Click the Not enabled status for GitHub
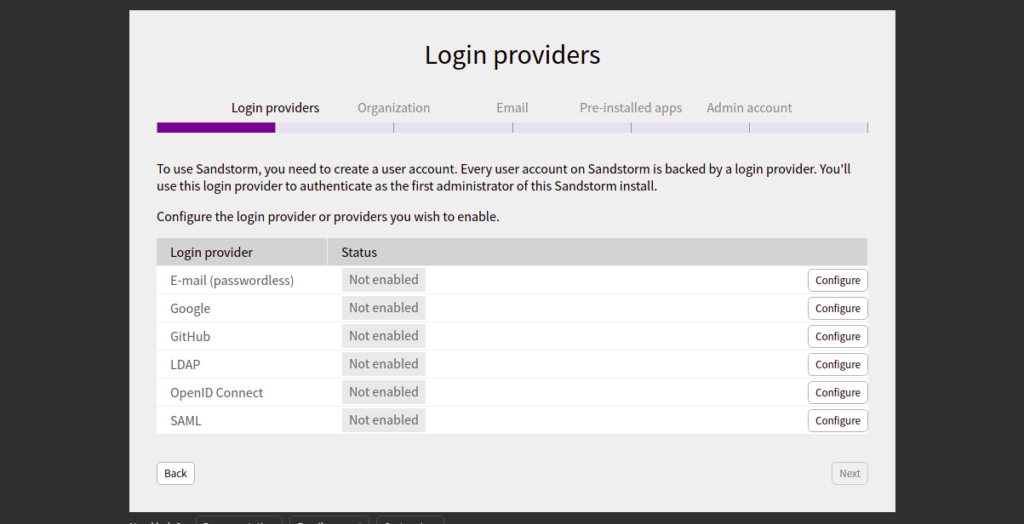The height and width of the screenshot is (524, 1024). click(x=384, y=336)
